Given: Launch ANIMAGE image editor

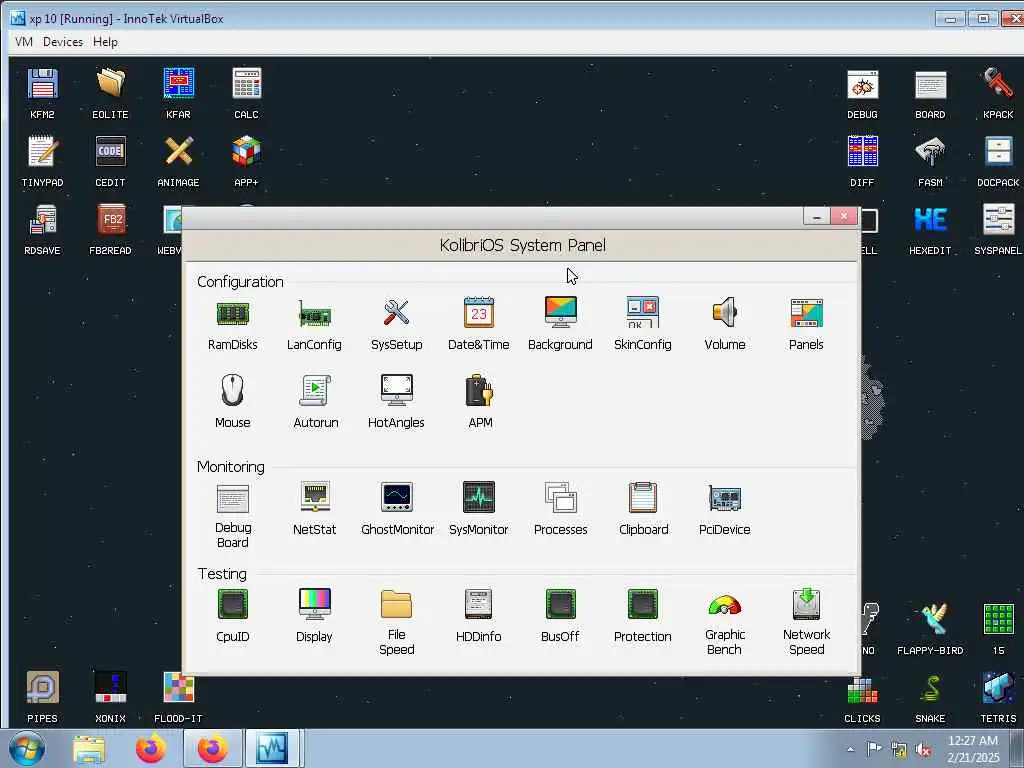Looking at the screenshot, I should [178, 162].
